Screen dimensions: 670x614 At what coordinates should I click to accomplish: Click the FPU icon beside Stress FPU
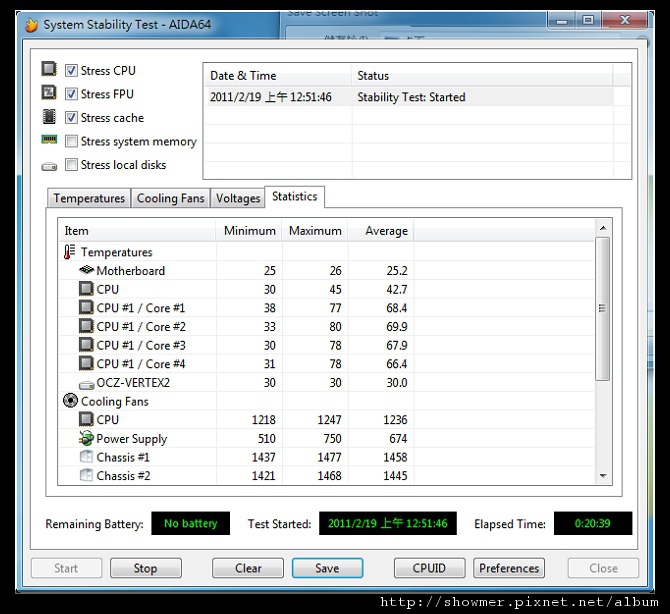click(49, 92)
